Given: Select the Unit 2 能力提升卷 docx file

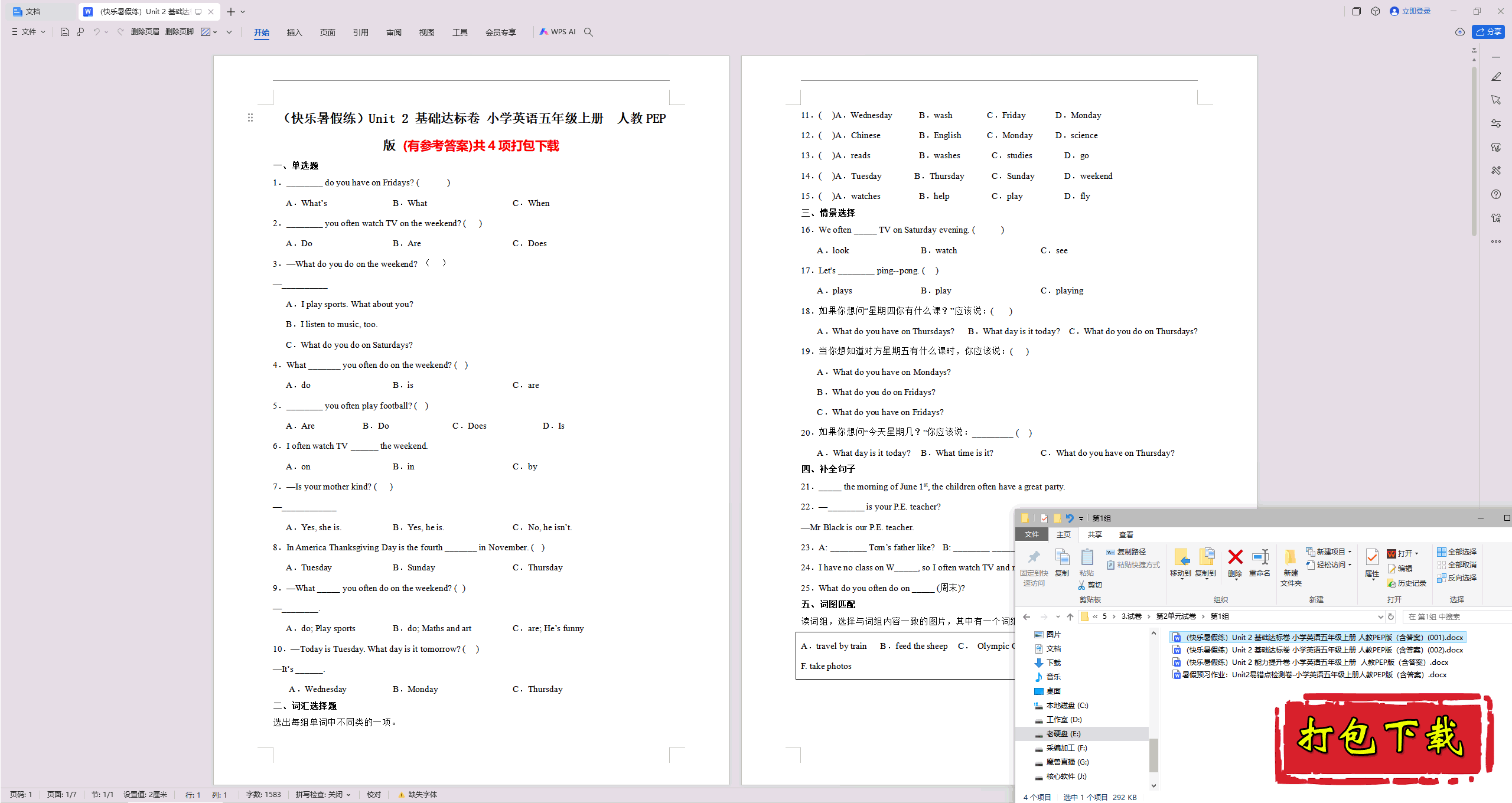Looking at the screenshot, I should (1310, 662).
